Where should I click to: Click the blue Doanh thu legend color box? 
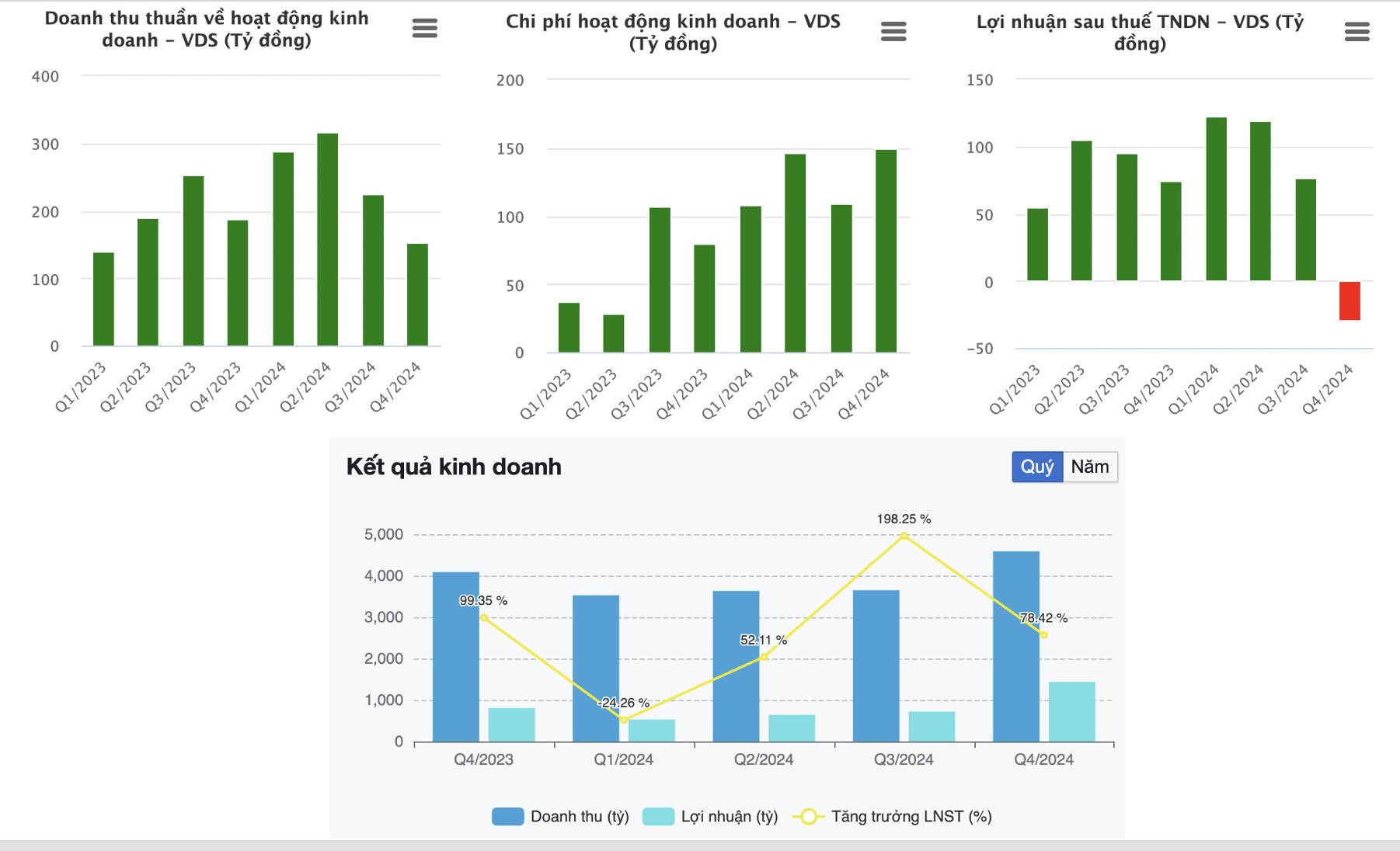click(508, 816)
